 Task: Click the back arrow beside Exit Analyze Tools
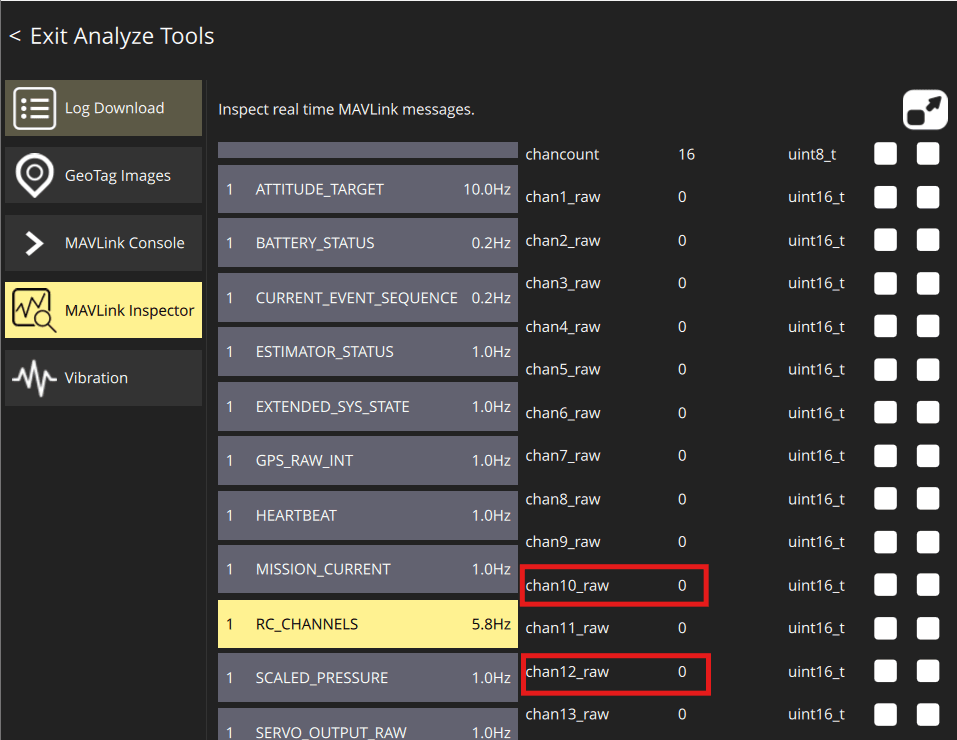(x=15, y=36)
